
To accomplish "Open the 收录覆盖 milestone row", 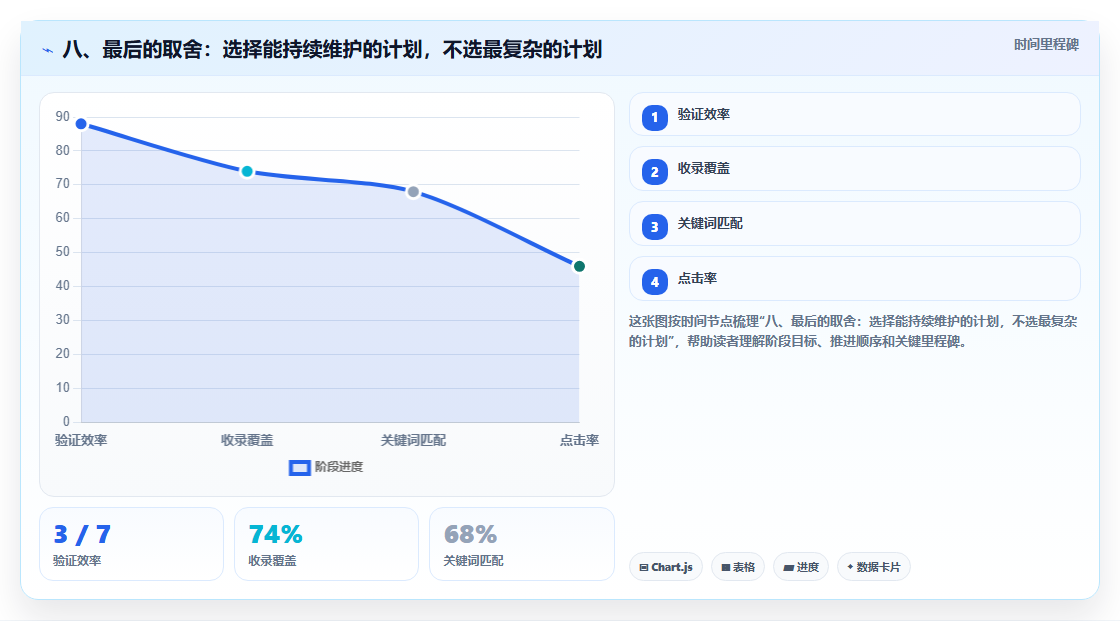I will 854,169.
